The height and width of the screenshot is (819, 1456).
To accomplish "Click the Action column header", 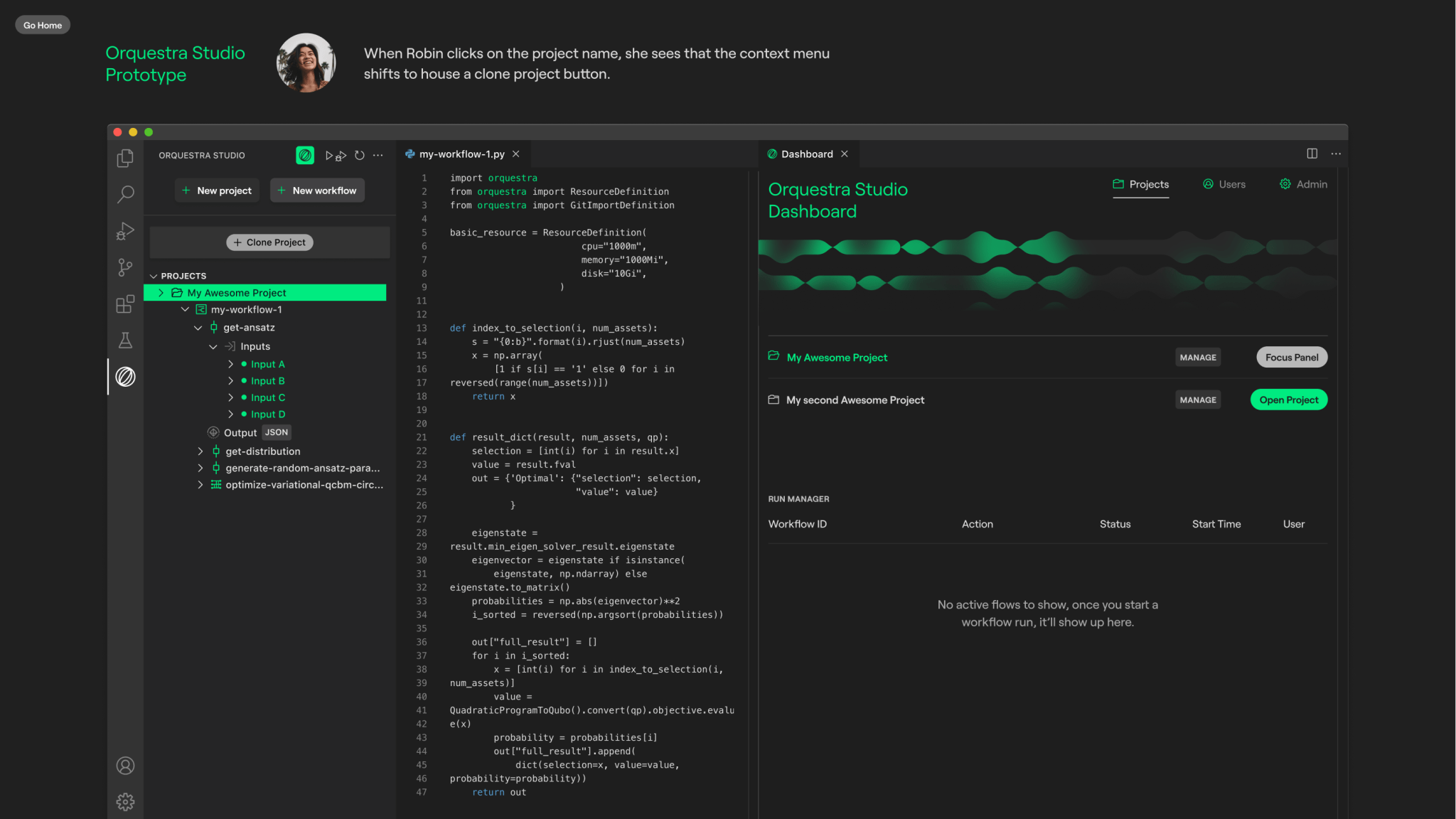I will point(978,524).
